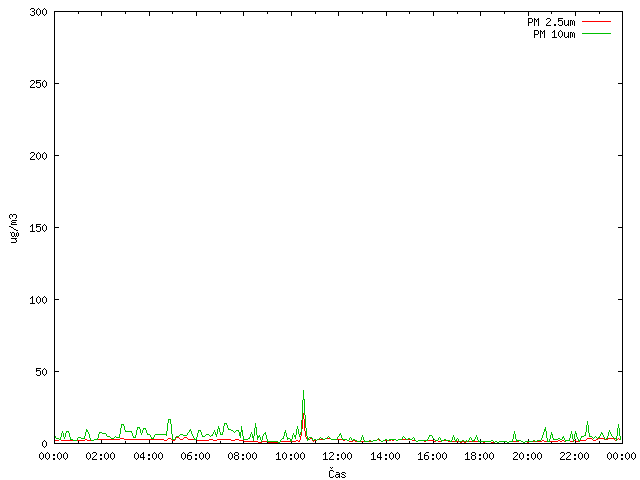Click the 250 y-axis value
This screenshot has width=640, height=480.
click(x=38, y=84)
